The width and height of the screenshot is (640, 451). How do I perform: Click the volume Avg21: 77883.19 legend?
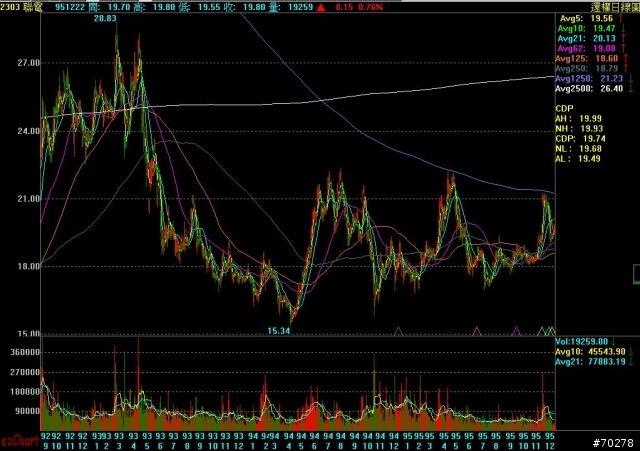(590, 362)
